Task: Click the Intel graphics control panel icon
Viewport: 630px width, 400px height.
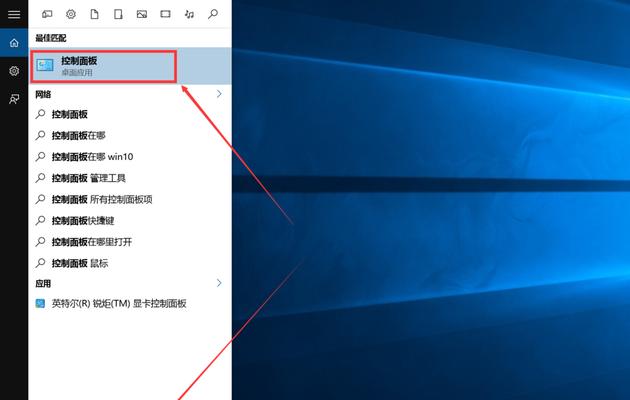Action: pyautogui.click(x=40, y=303)
